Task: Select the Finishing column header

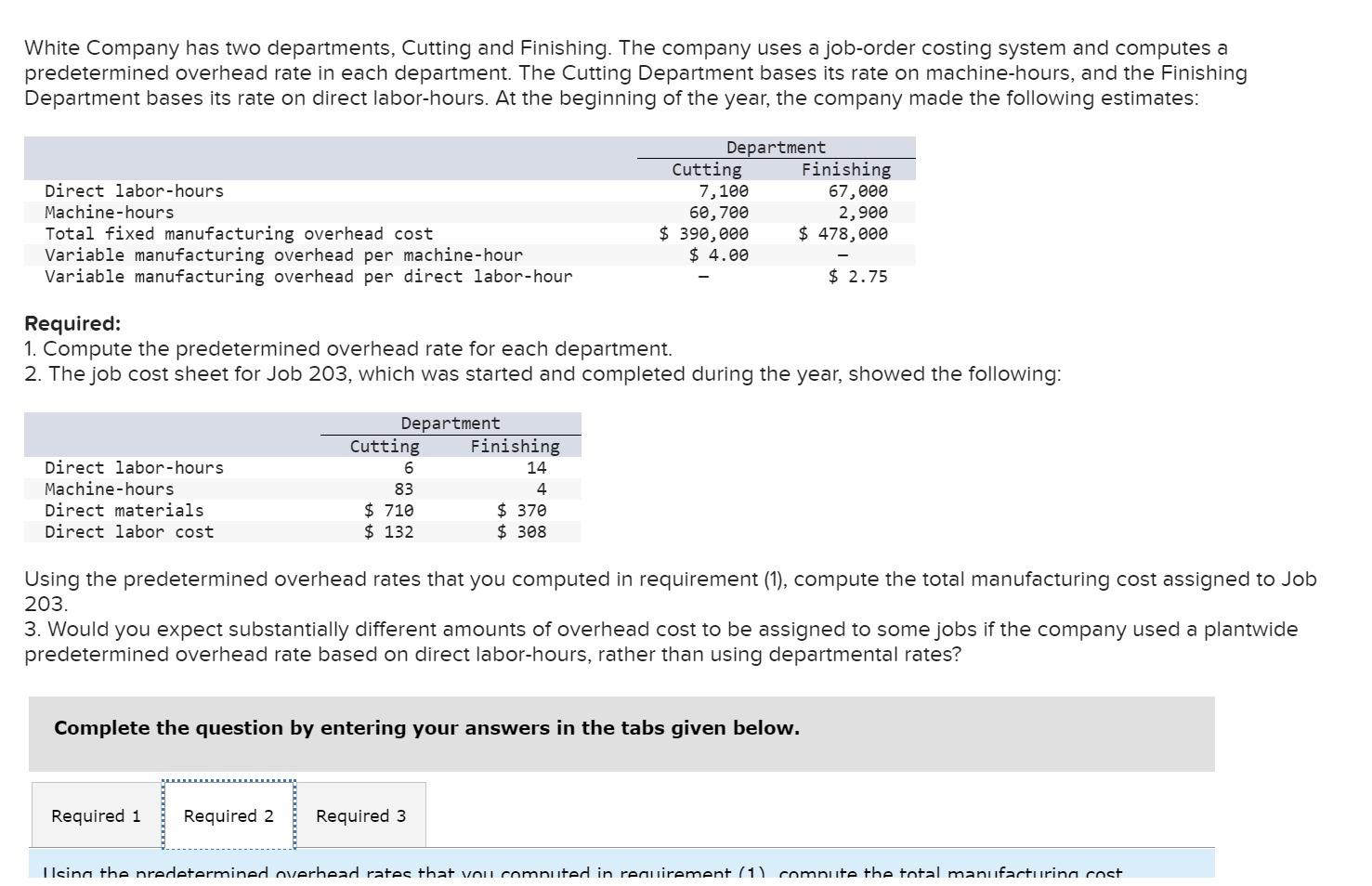Action: [843, 169]
